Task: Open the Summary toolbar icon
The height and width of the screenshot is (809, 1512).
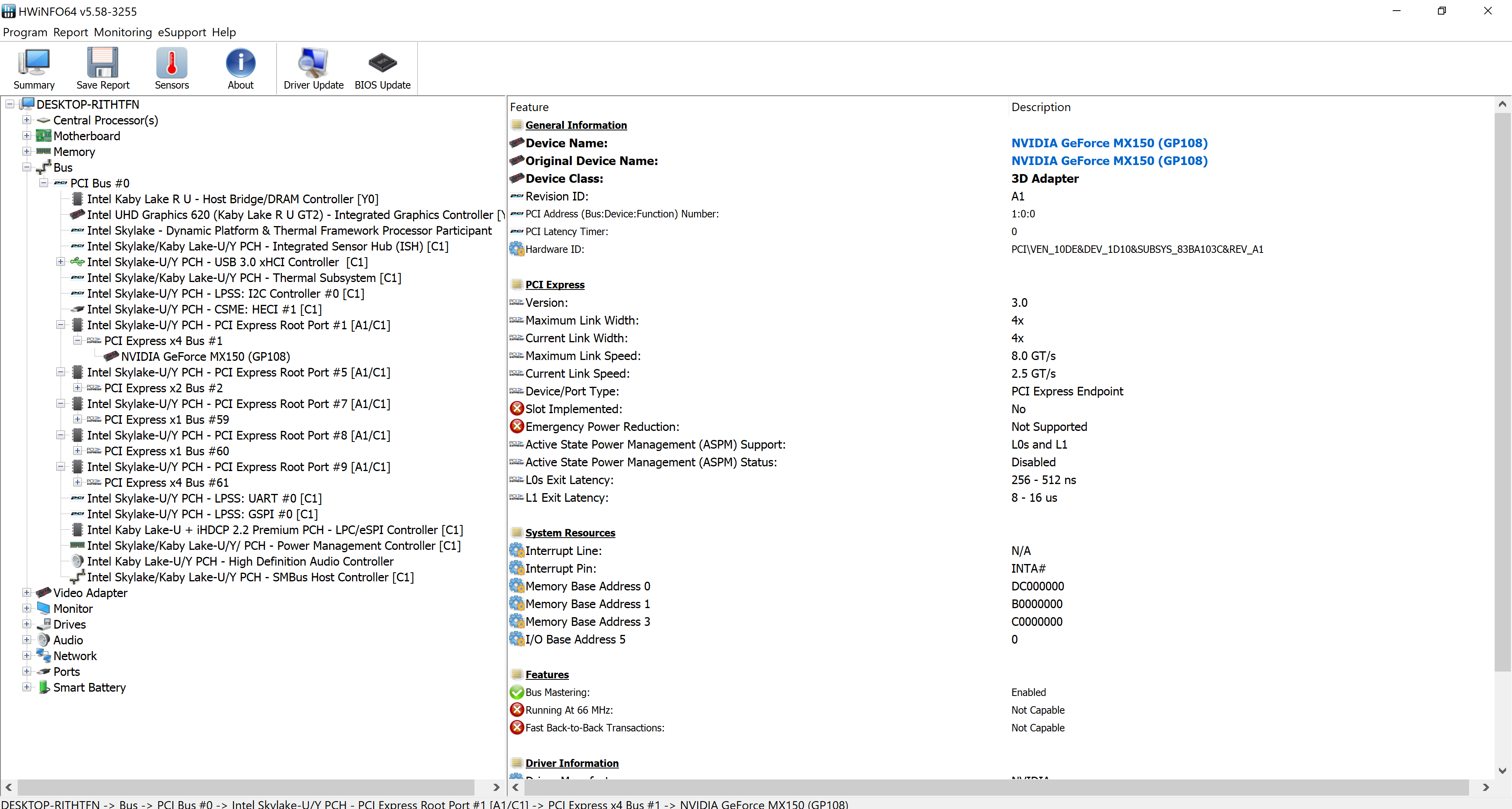Action: [x=34, y=69]
